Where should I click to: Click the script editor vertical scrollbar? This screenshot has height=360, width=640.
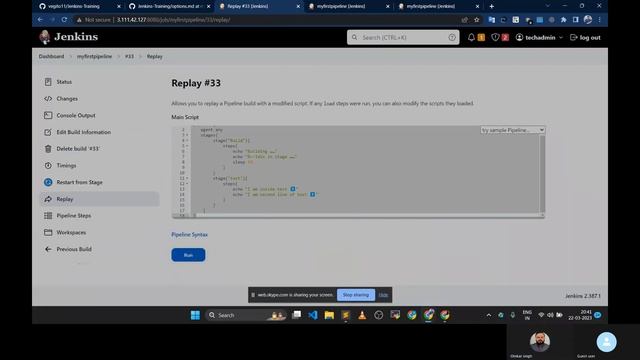point(542,173)
